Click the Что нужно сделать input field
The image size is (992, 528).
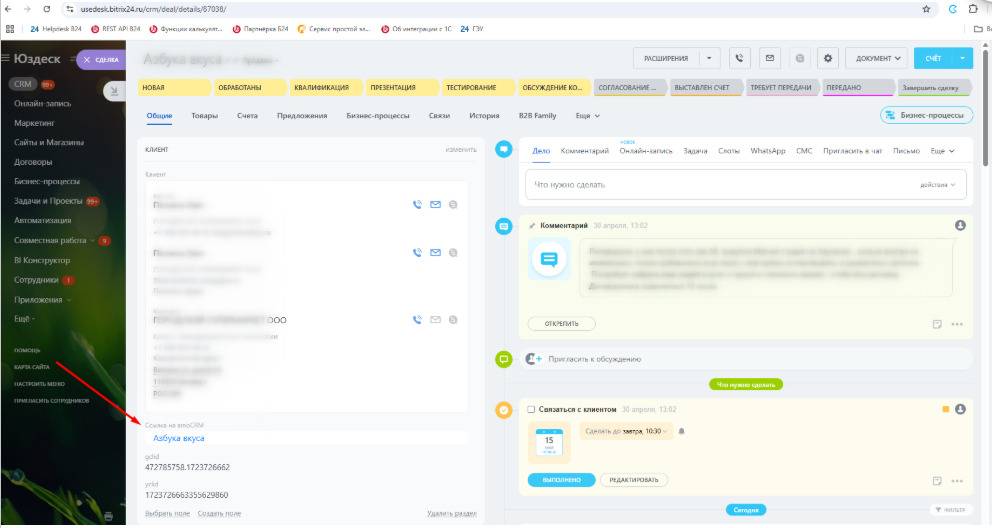(746, 185)
